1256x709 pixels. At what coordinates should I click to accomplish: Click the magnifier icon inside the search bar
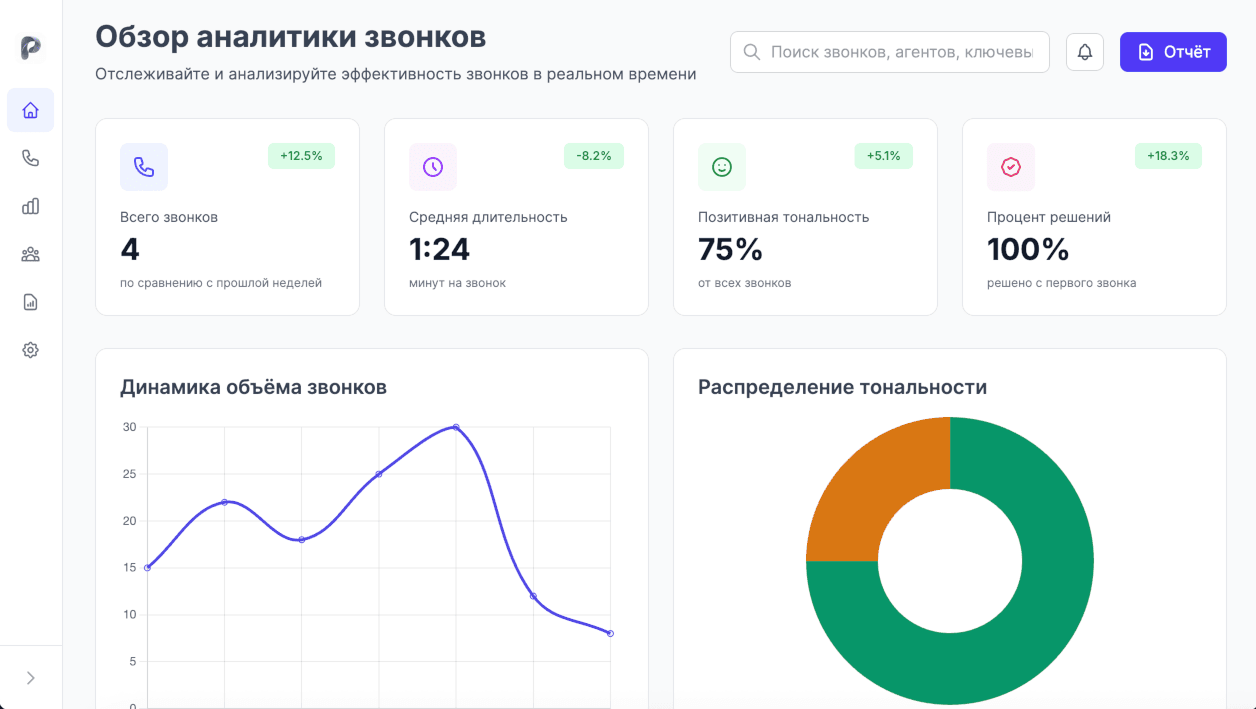[x=751, y=51]
